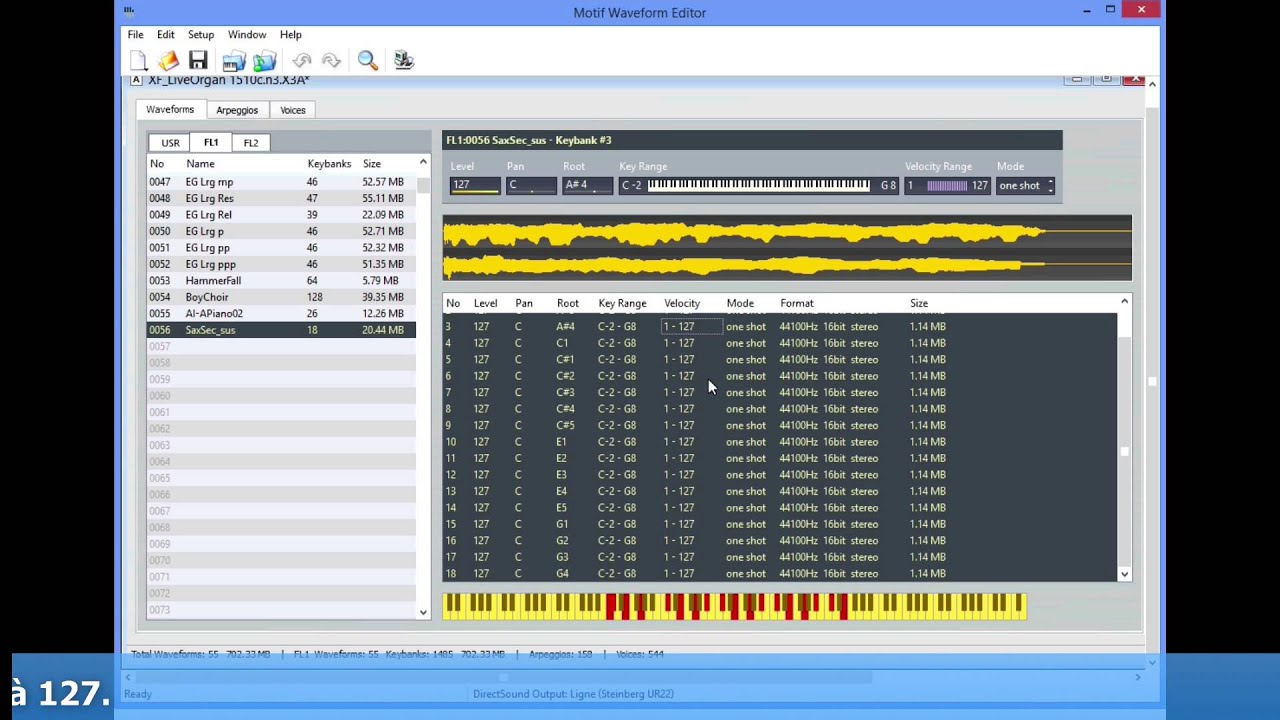Click the Redo arrow icon

click(x=331, y=61)
